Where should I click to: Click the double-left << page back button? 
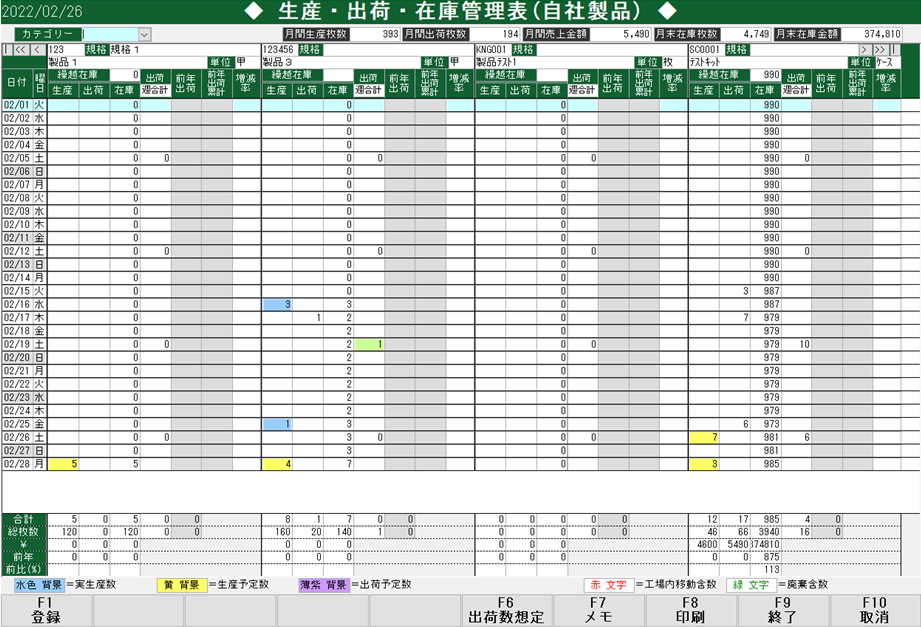pos(22,49)
